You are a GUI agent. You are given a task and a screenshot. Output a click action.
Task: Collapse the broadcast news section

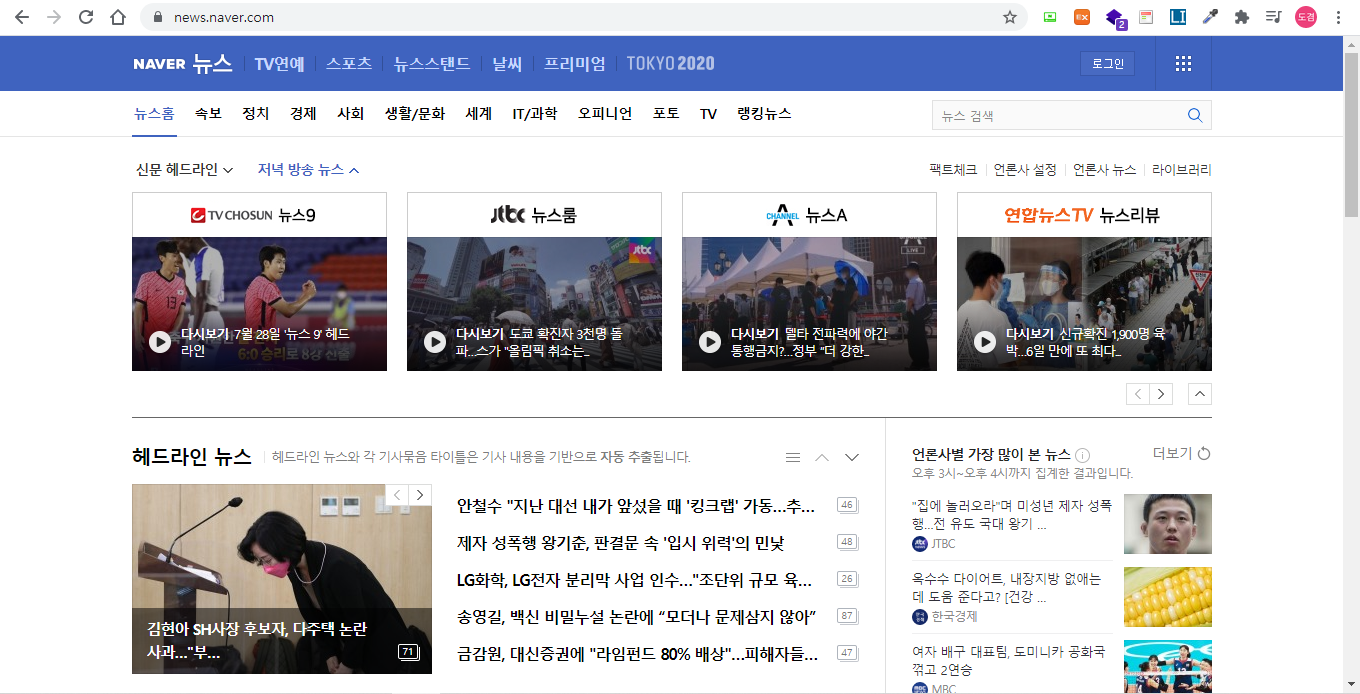(1200, 394)
